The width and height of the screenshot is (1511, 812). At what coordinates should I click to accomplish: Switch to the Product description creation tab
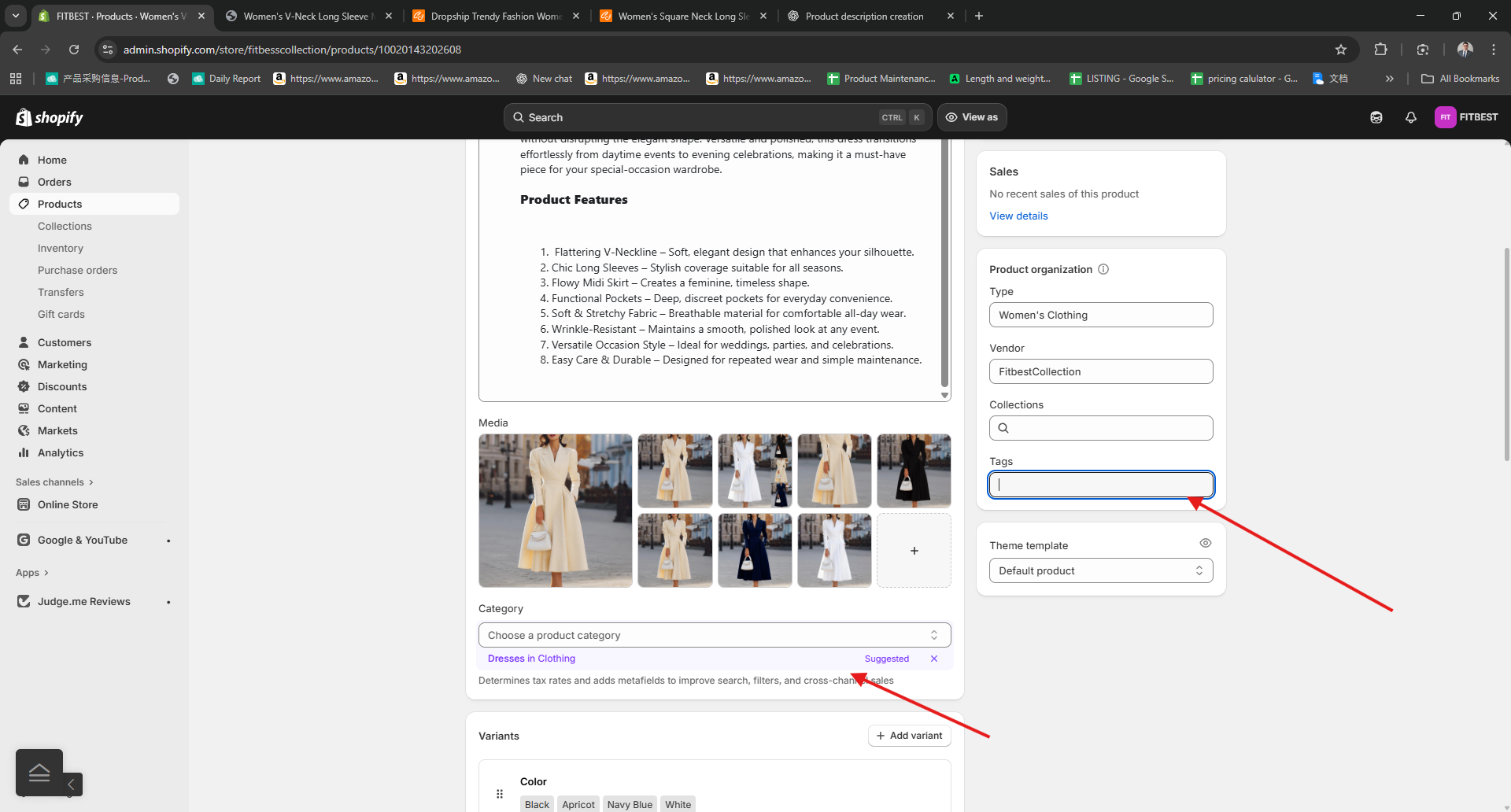(864, 16)
